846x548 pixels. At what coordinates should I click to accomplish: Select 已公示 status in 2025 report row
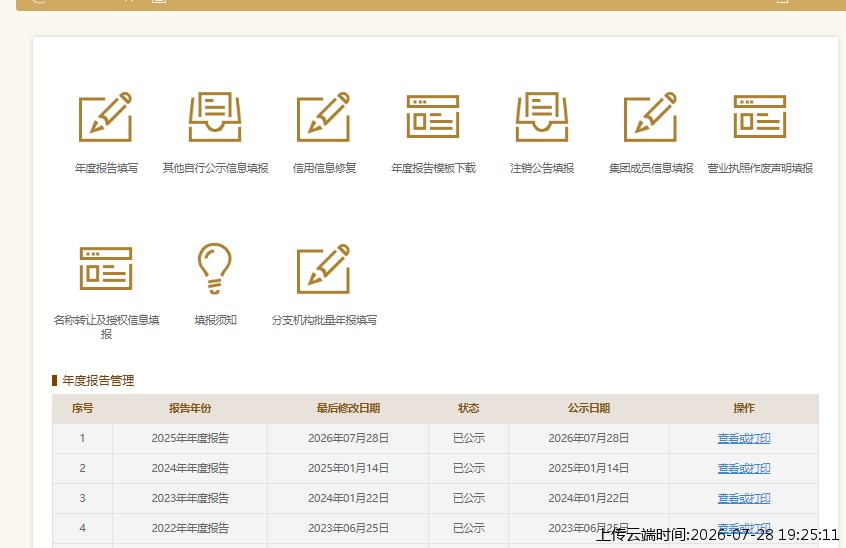coord(468,439)
